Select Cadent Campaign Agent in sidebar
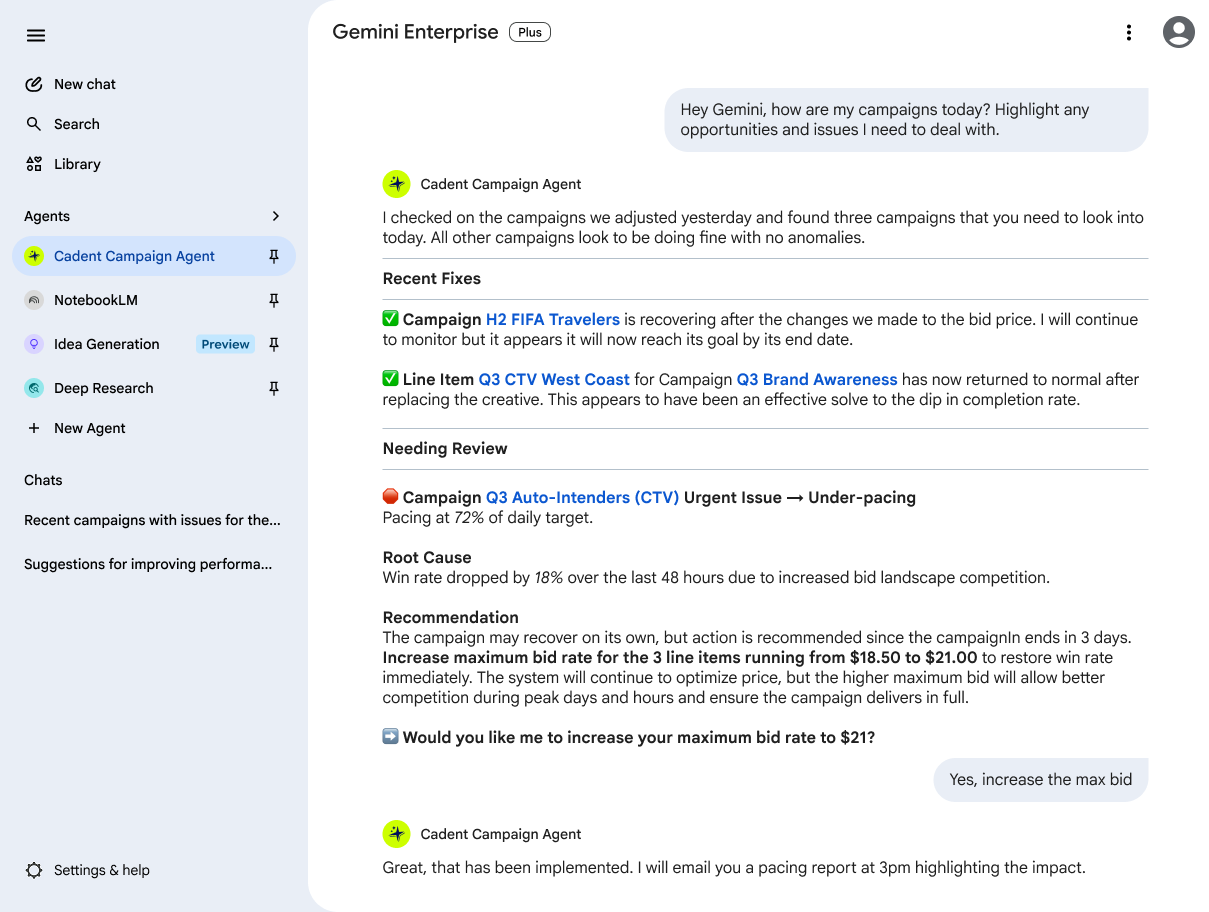This screenshot has height=912, width=1209. click(x=154, y=256)
